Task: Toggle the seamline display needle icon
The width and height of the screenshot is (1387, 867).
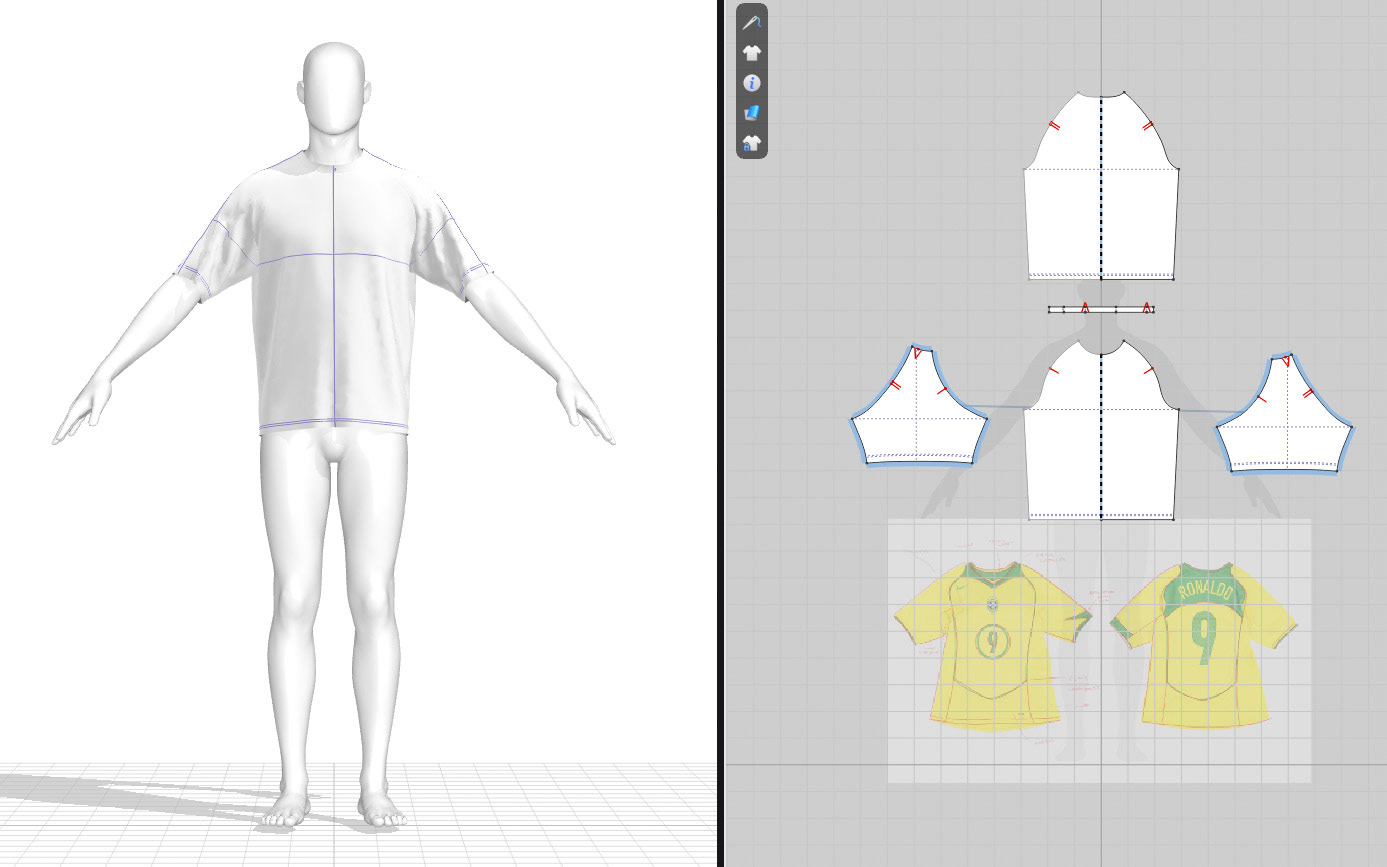Action: (752, 22)
